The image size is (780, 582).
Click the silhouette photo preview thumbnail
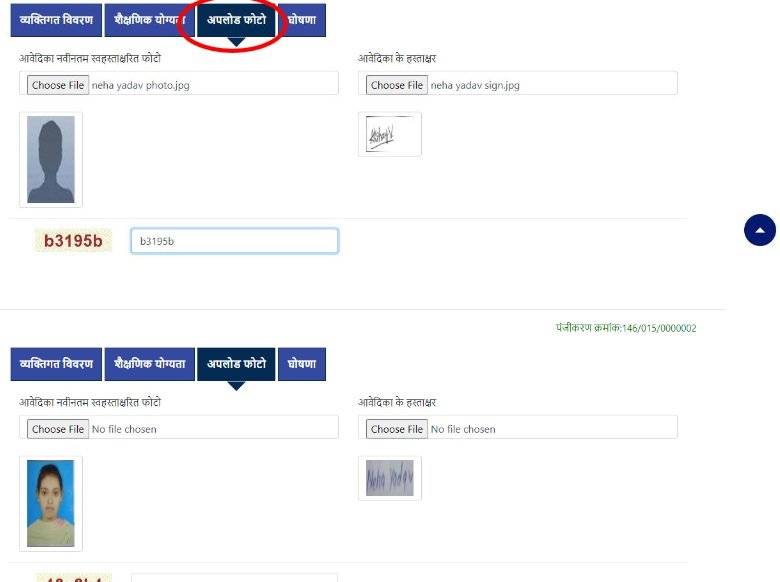point(51,160)
